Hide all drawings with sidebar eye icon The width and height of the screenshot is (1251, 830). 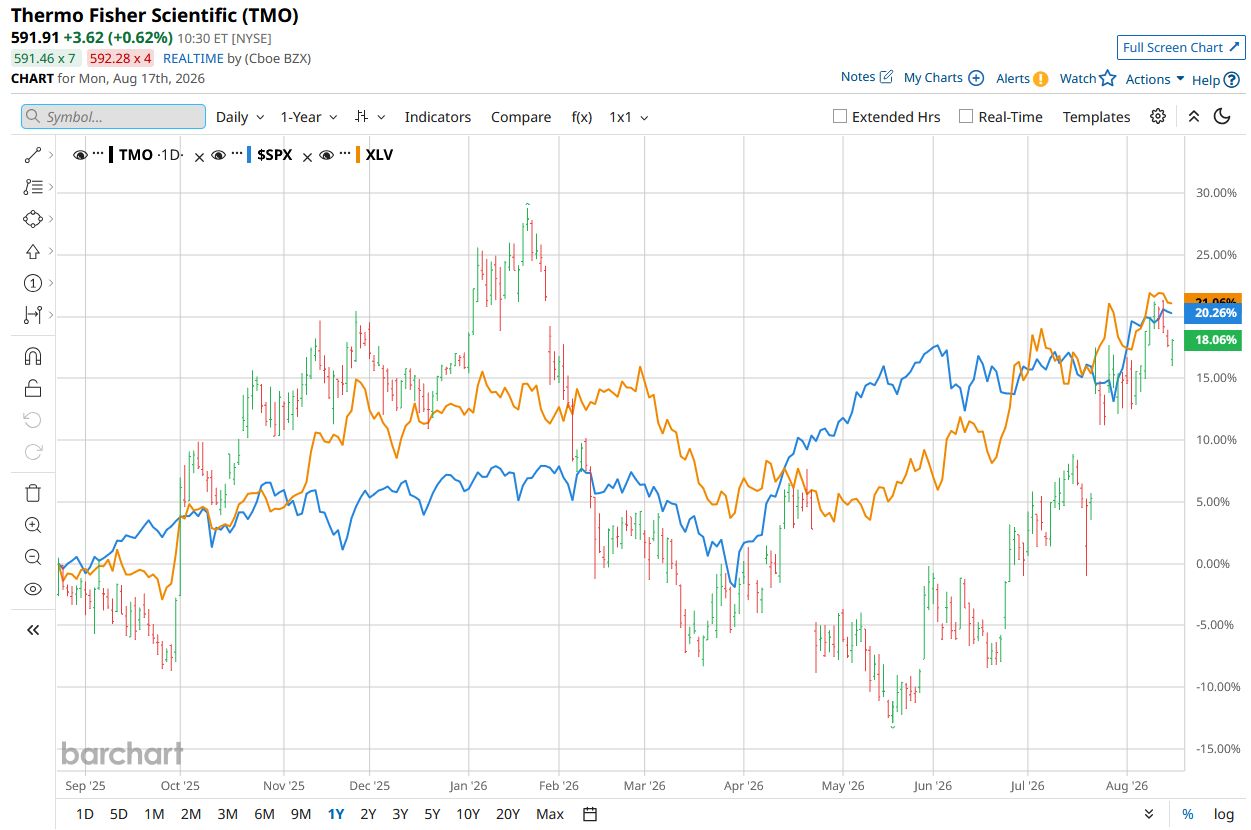pyautogui.click(x=33, y=589)
